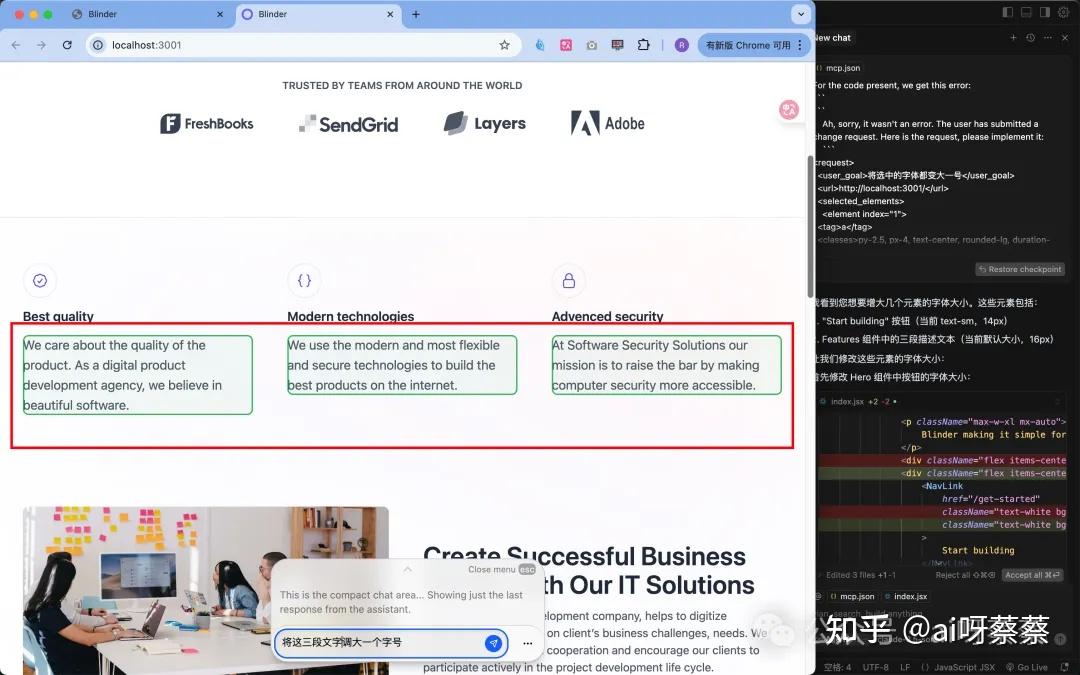Start a new chat with the plus icon
The width and height of the screenshot is (1080, 675).
click(x=1014, y=37)
